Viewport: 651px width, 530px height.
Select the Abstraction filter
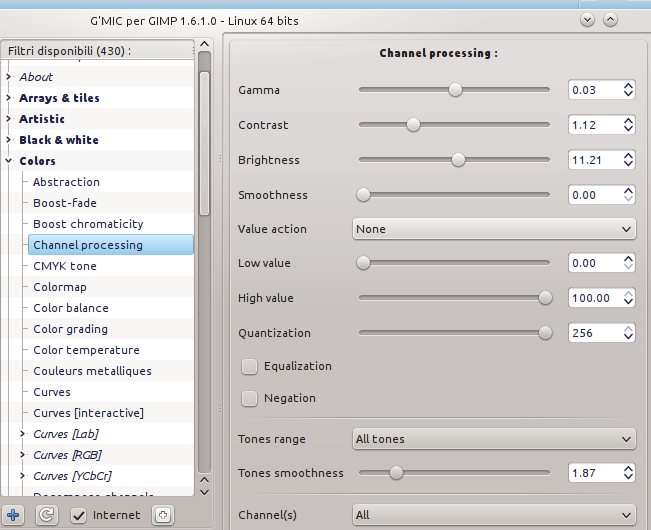66,182
